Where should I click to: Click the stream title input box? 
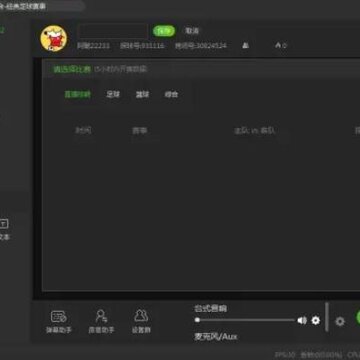click(x=112, y=31)
